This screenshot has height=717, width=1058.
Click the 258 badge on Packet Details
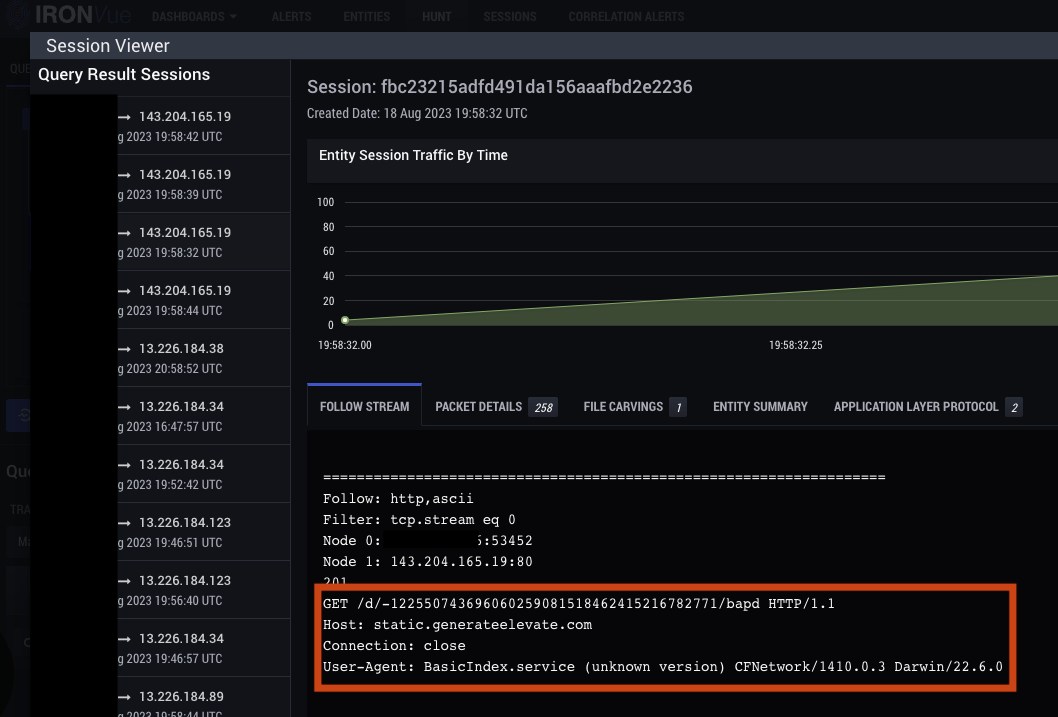[543, 407]
